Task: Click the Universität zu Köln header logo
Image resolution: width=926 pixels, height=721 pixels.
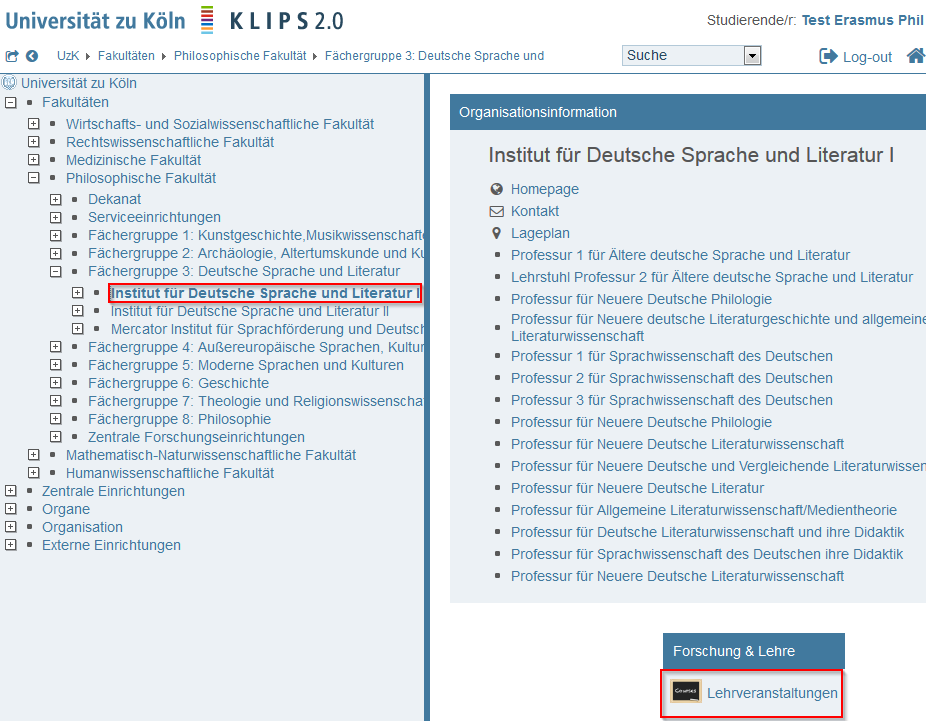Action: point(95,21)
